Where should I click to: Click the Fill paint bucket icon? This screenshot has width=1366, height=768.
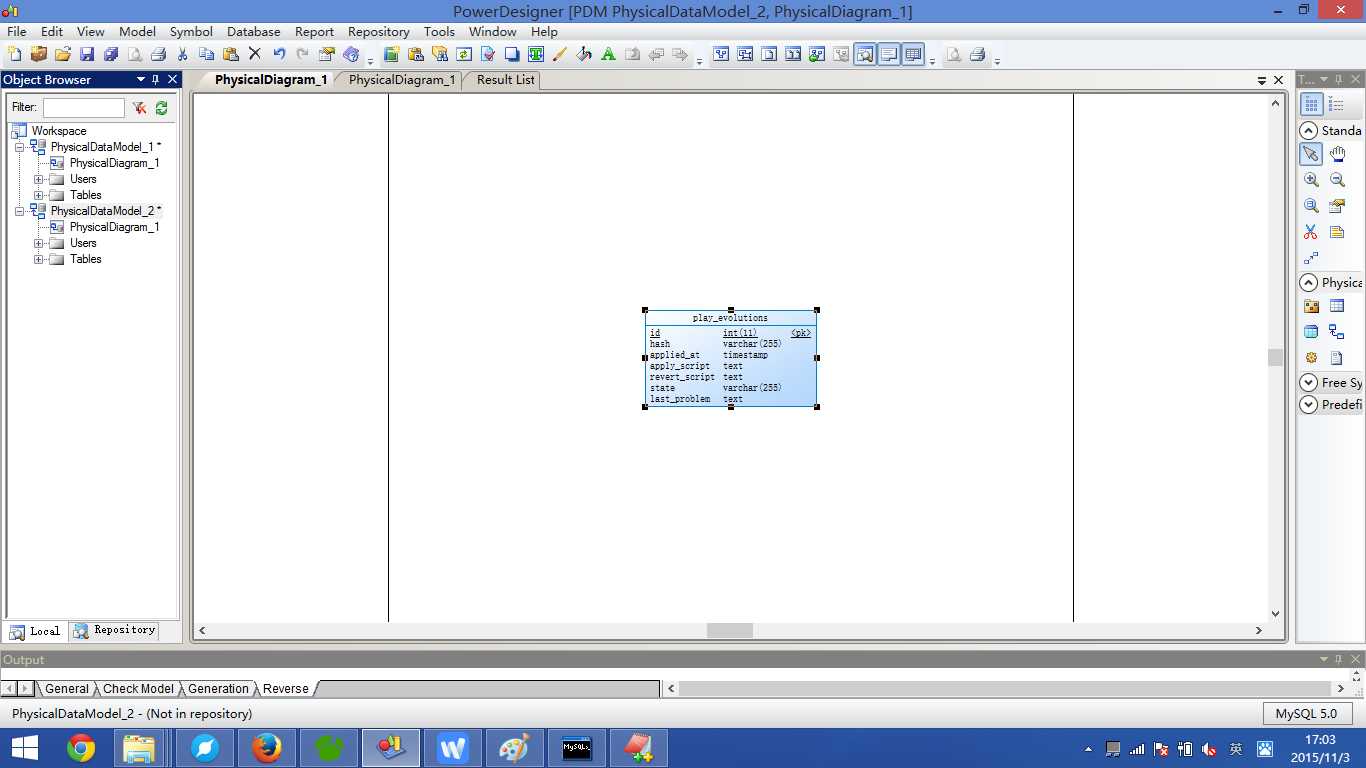coord(584,54)
